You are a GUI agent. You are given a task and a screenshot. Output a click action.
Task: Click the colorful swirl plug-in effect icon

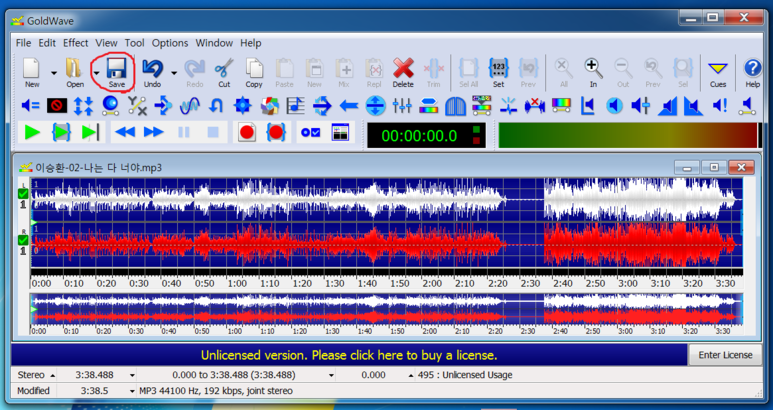tap(269, 105)
